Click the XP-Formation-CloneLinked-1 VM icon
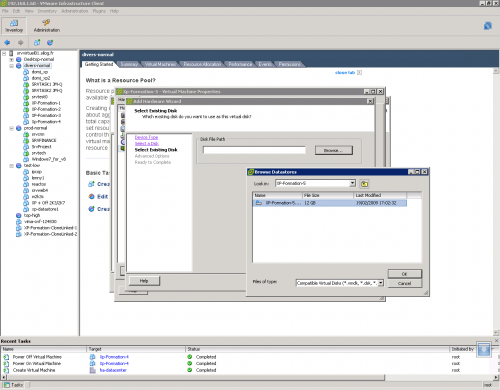This screenshot has height=390, width=500. coord(19,228)
